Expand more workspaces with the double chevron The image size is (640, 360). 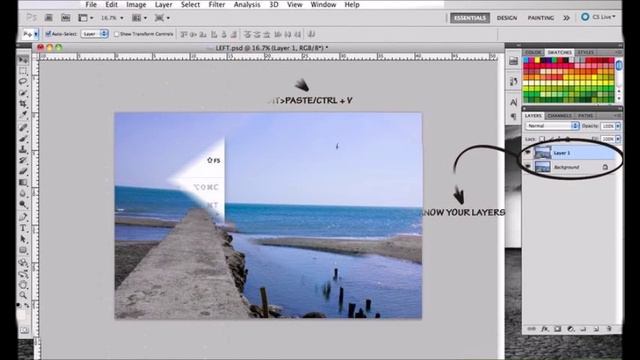566,18
